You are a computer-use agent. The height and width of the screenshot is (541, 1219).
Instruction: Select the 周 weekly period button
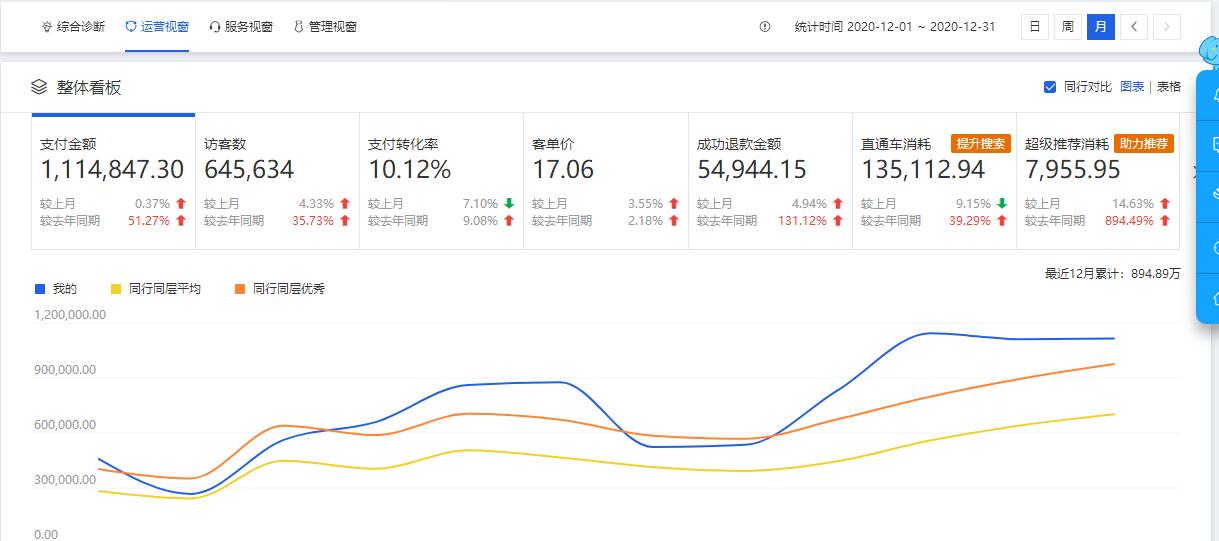click(1068, 27)
